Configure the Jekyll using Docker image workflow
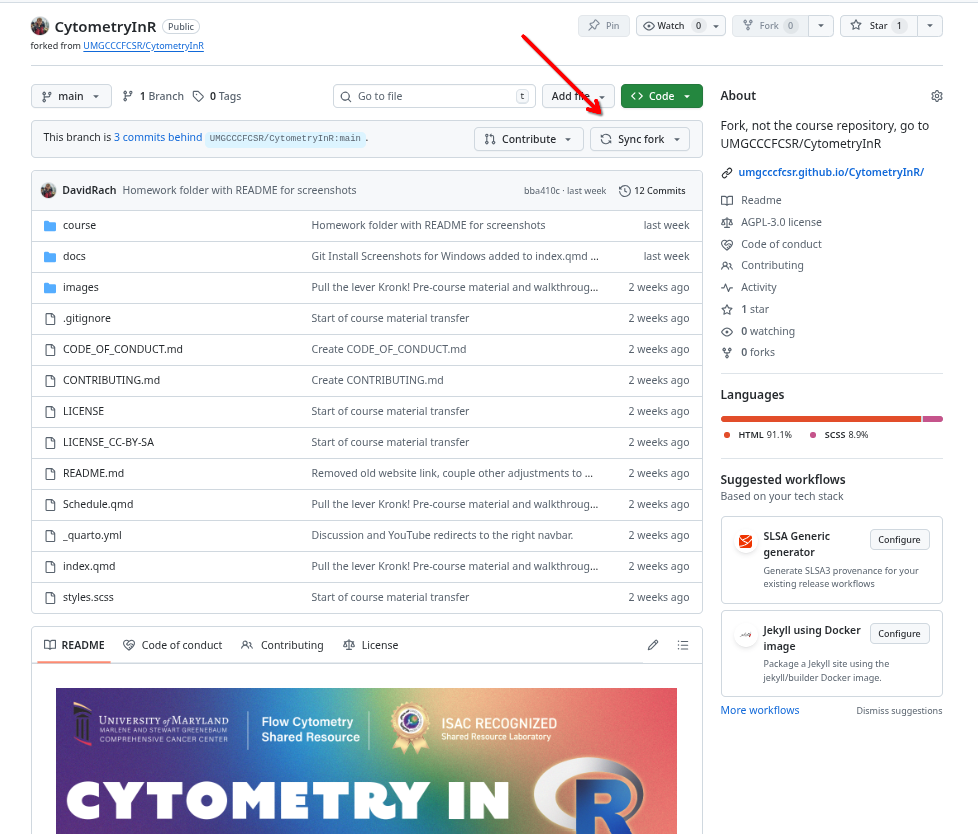Image resolution: width=978 pixels, height=834 pixels. click(x=899, y=633)
